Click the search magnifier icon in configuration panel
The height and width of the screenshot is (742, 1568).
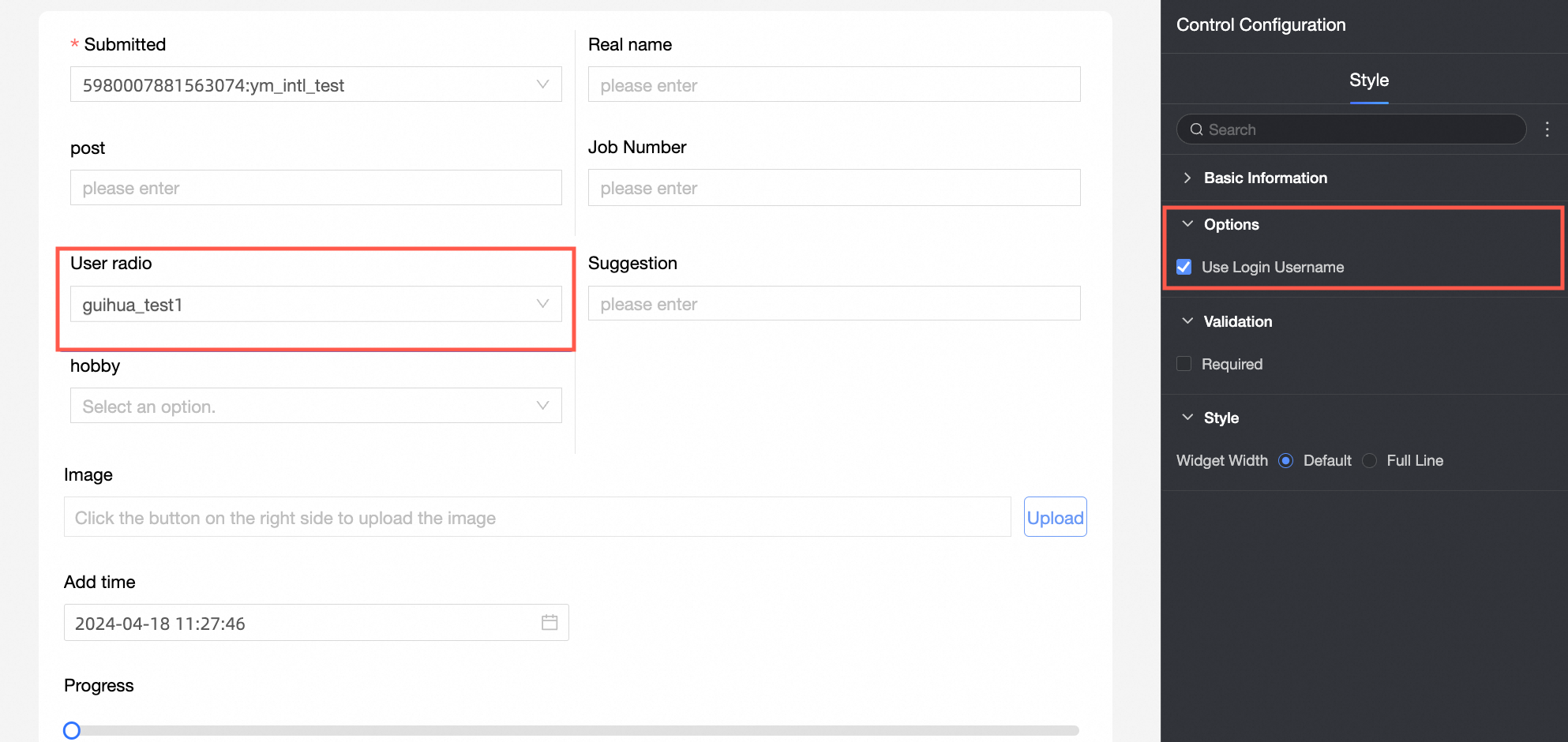coord(1197,129)
